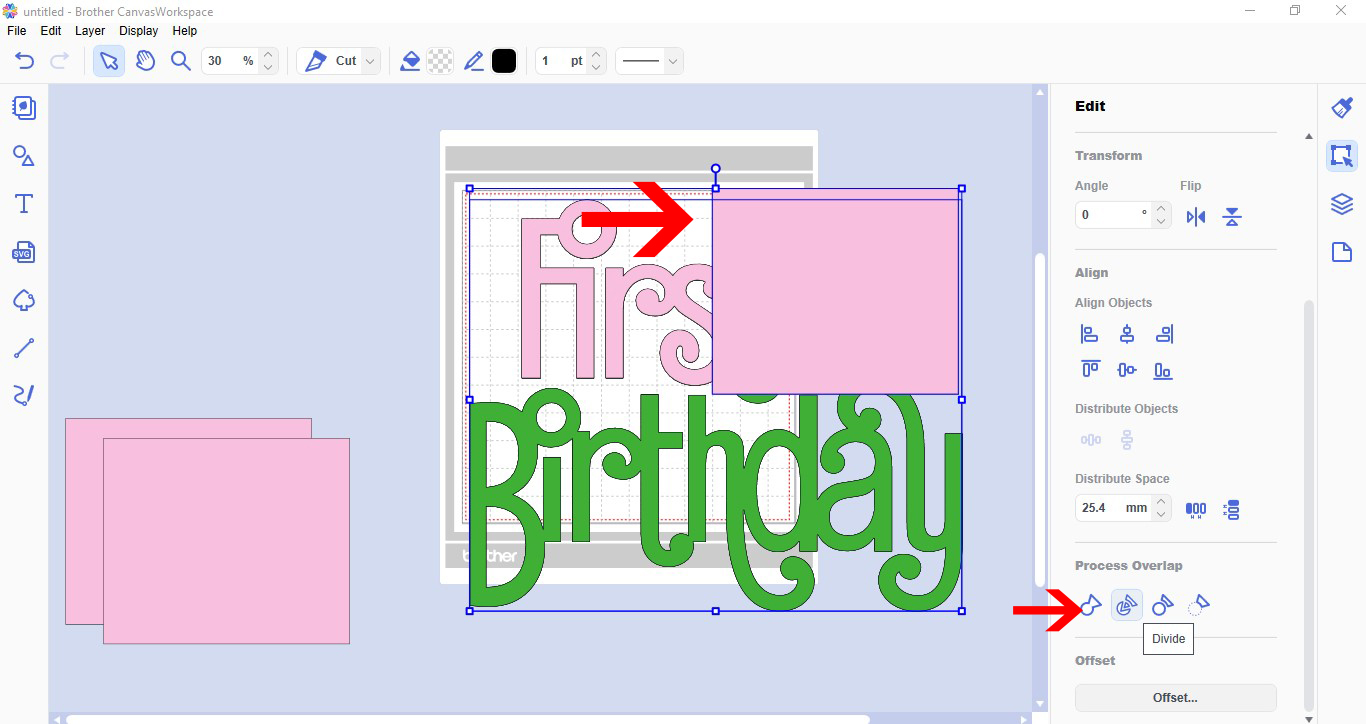Align objects to right edge
Screen dimensions: 1366x724
click(x=1163, y=335)
